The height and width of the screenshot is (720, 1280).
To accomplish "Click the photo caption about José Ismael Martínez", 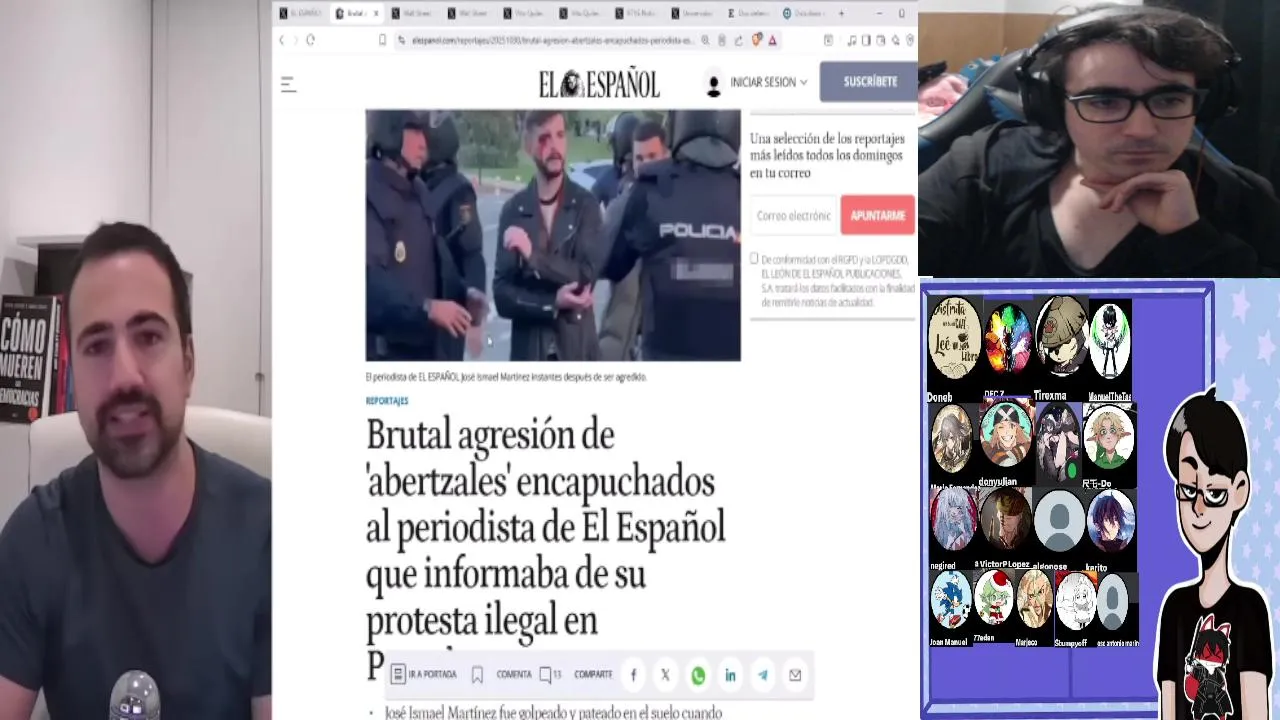I will pos(506,377).
